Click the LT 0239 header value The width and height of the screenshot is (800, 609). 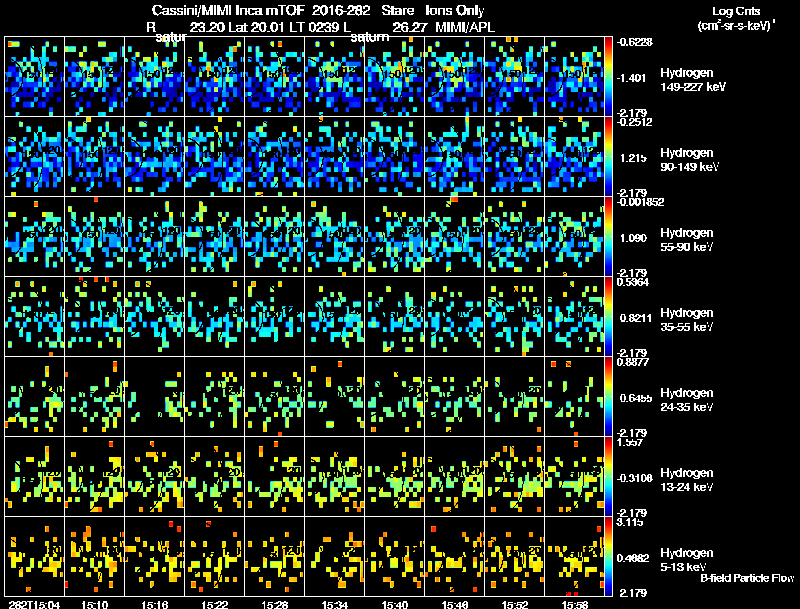pos(315,27)
